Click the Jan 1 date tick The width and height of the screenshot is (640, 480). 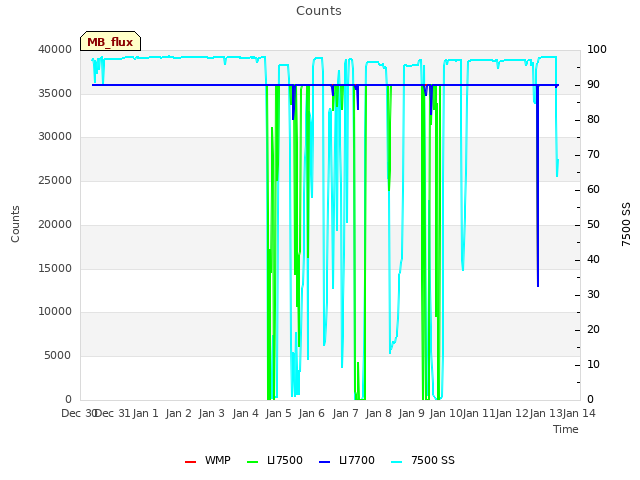click(145, 414)
